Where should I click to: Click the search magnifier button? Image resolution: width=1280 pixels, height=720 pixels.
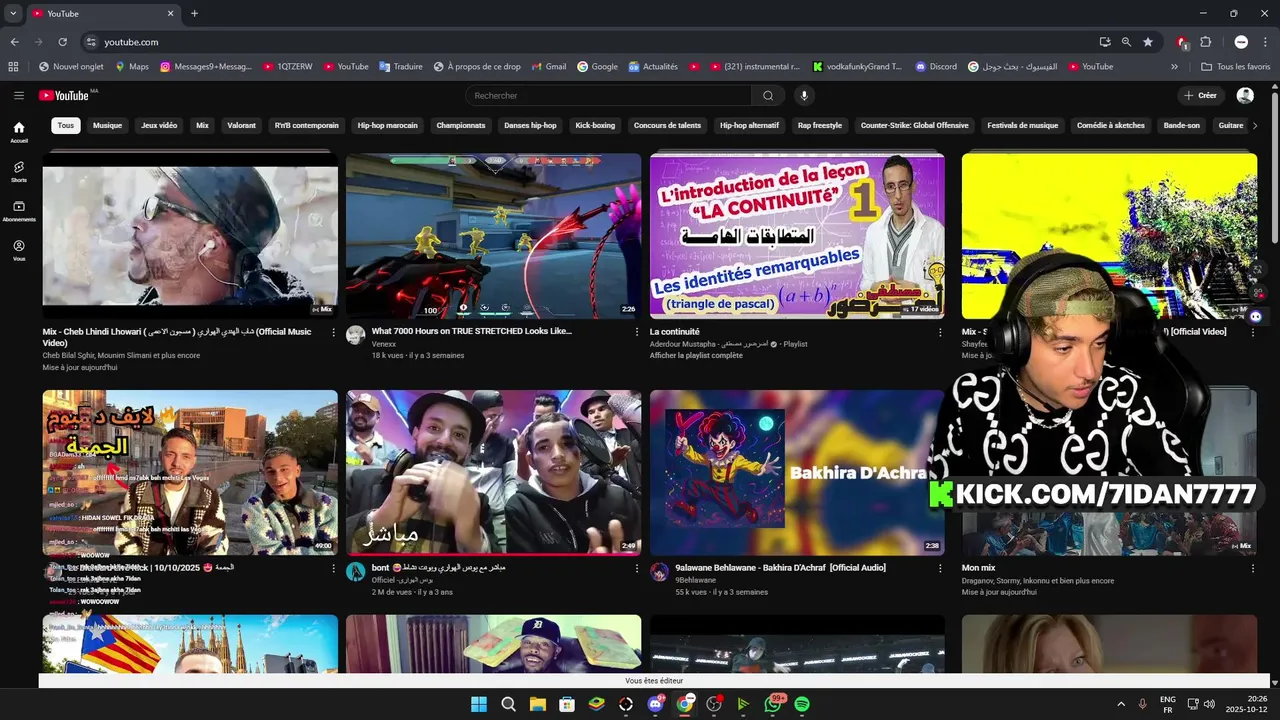pos(768,95)
